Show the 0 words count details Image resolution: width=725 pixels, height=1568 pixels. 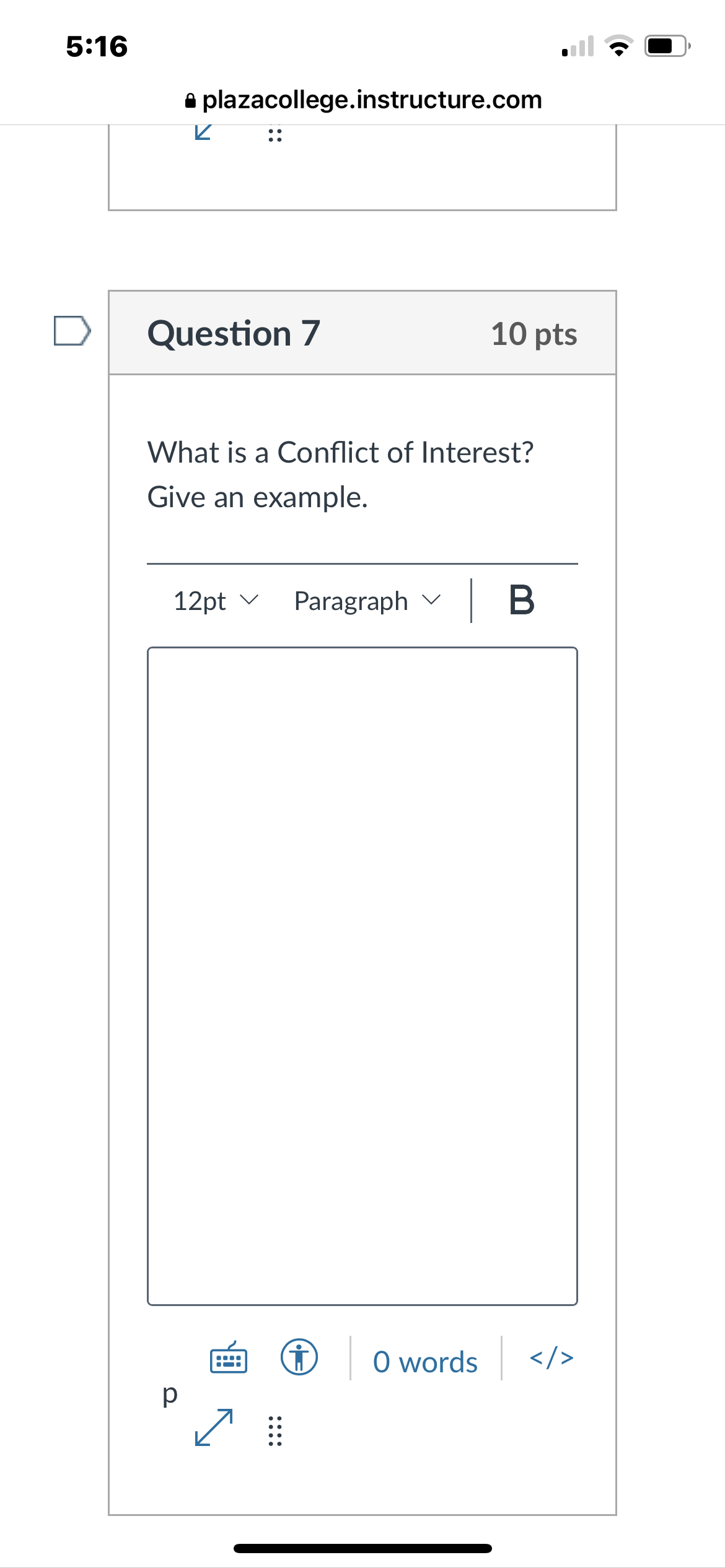click(425, 1362)
